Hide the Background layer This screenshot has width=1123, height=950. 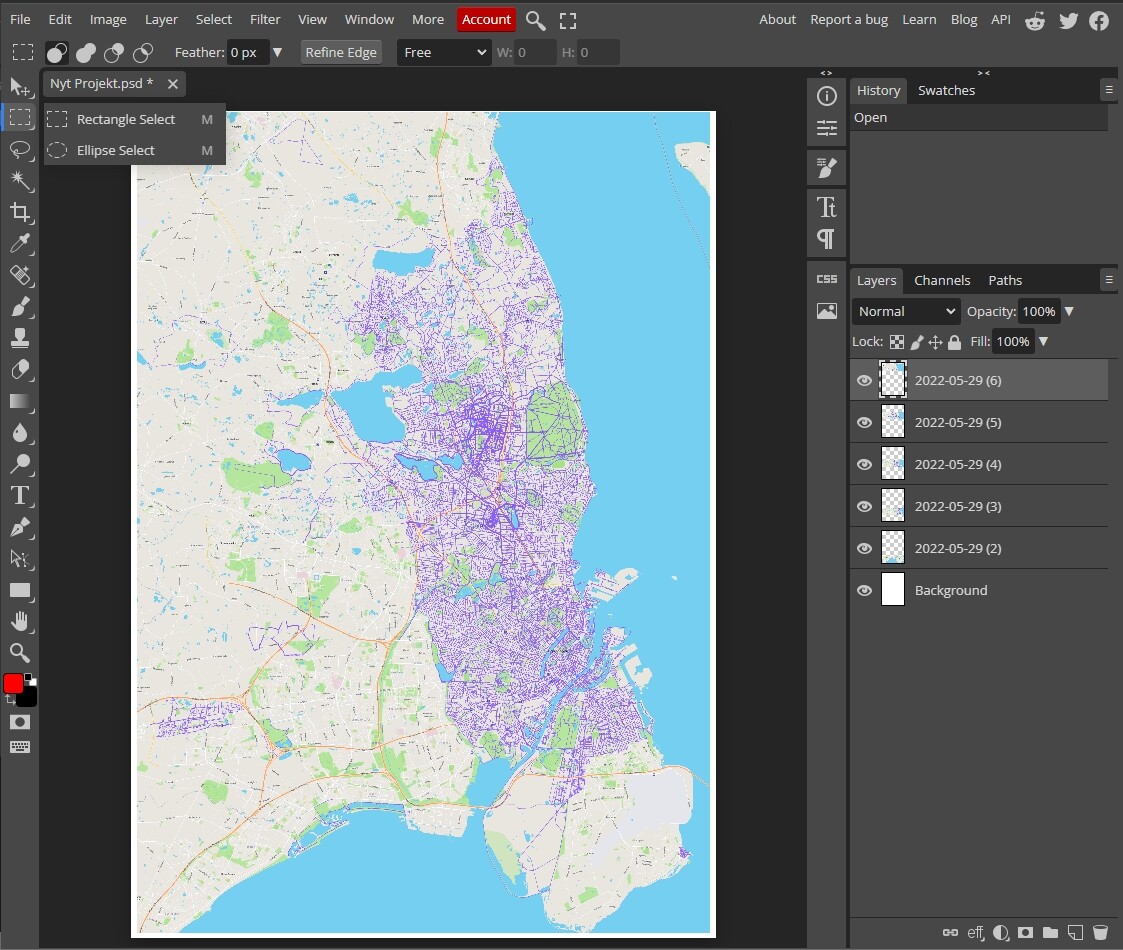(x=864, y=590)
